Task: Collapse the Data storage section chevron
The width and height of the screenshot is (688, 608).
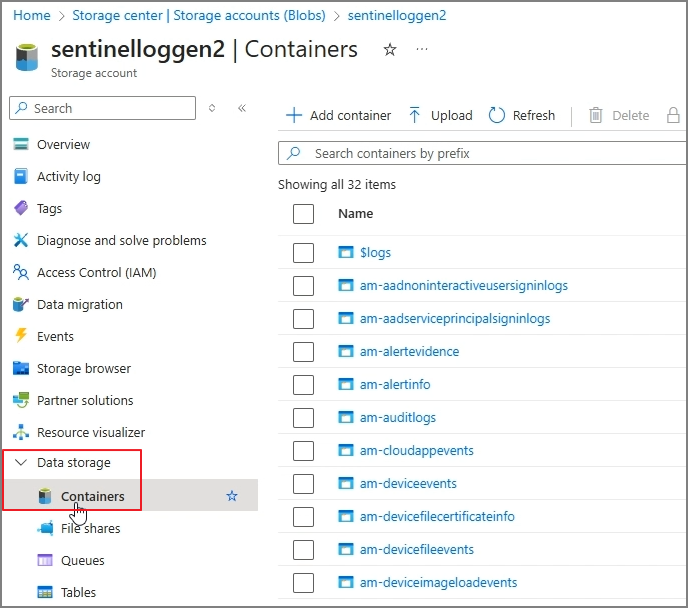Action: point(21,462)
